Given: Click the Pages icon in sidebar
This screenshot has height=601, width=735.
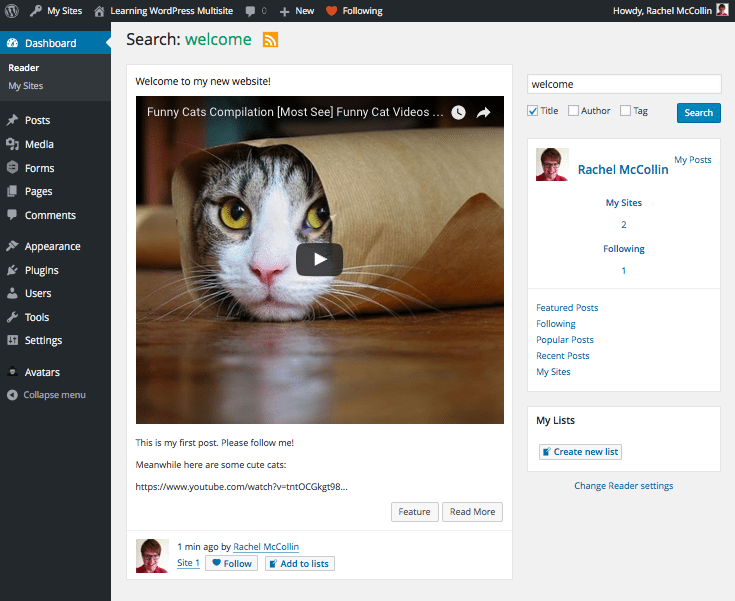Looking at the screenshot, I should (x=12, y=191).
